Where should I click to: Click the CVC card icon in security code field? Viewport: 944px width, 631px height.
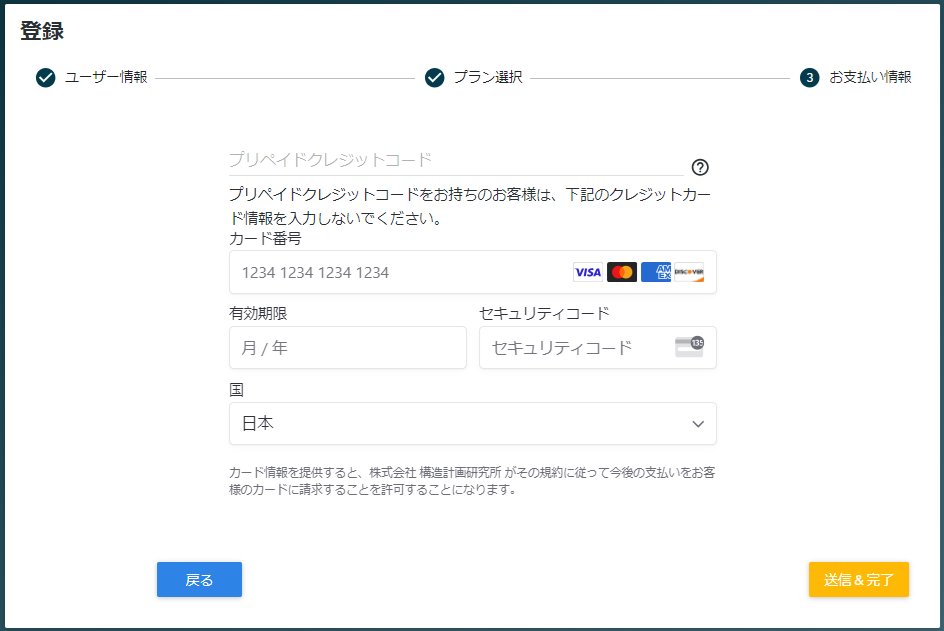pyautogui.click(x=690, y=347)
